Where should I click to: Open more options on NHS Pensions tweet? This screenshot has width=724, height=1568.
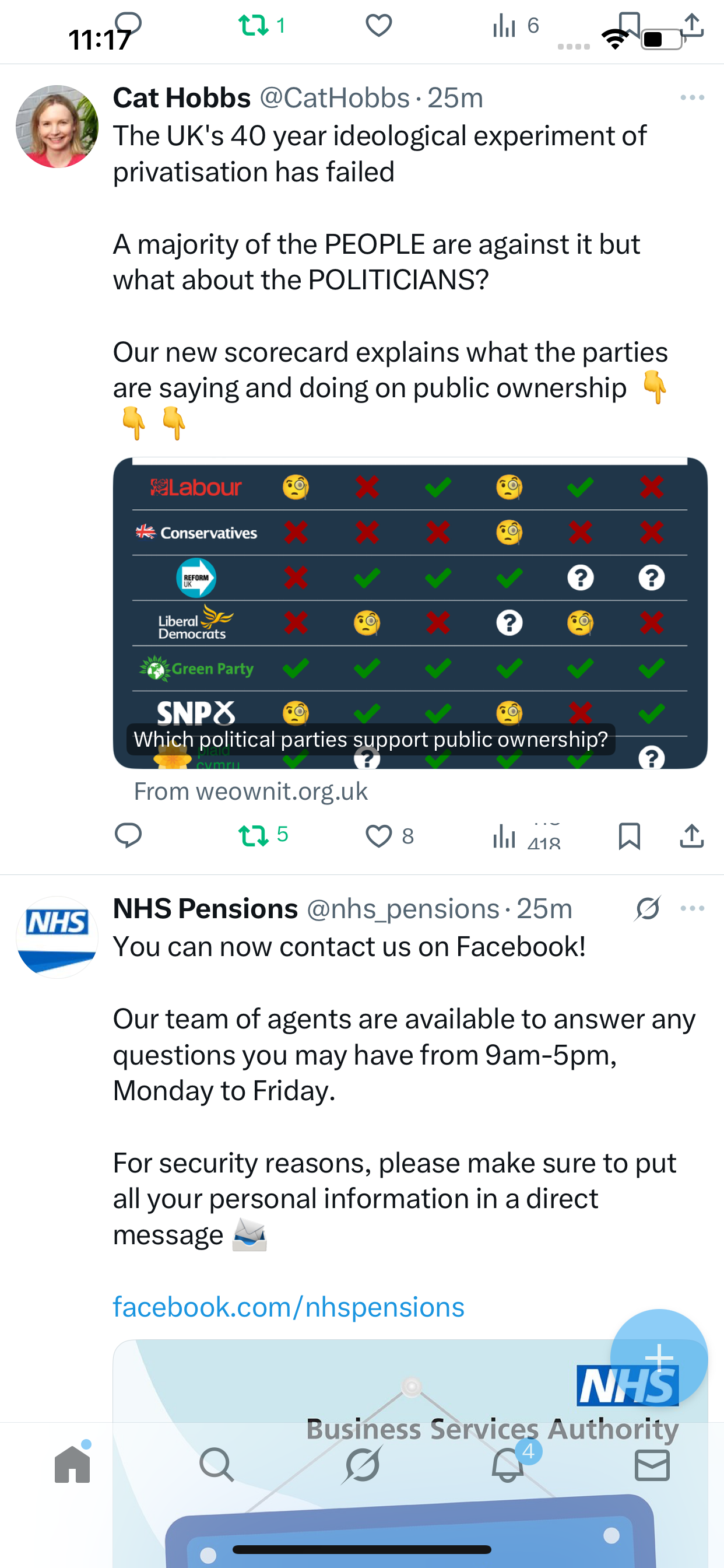693,908
